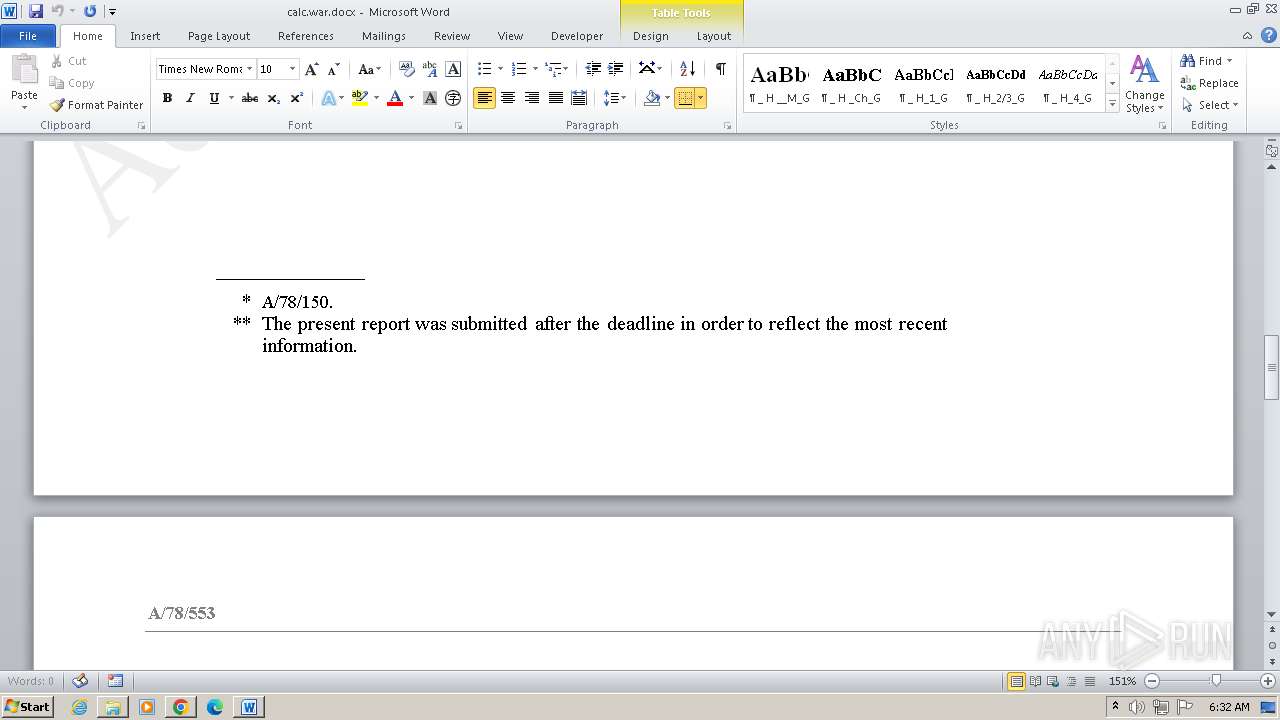Toggle Show/Hide paragraph marks

click(x=720, y=69)
